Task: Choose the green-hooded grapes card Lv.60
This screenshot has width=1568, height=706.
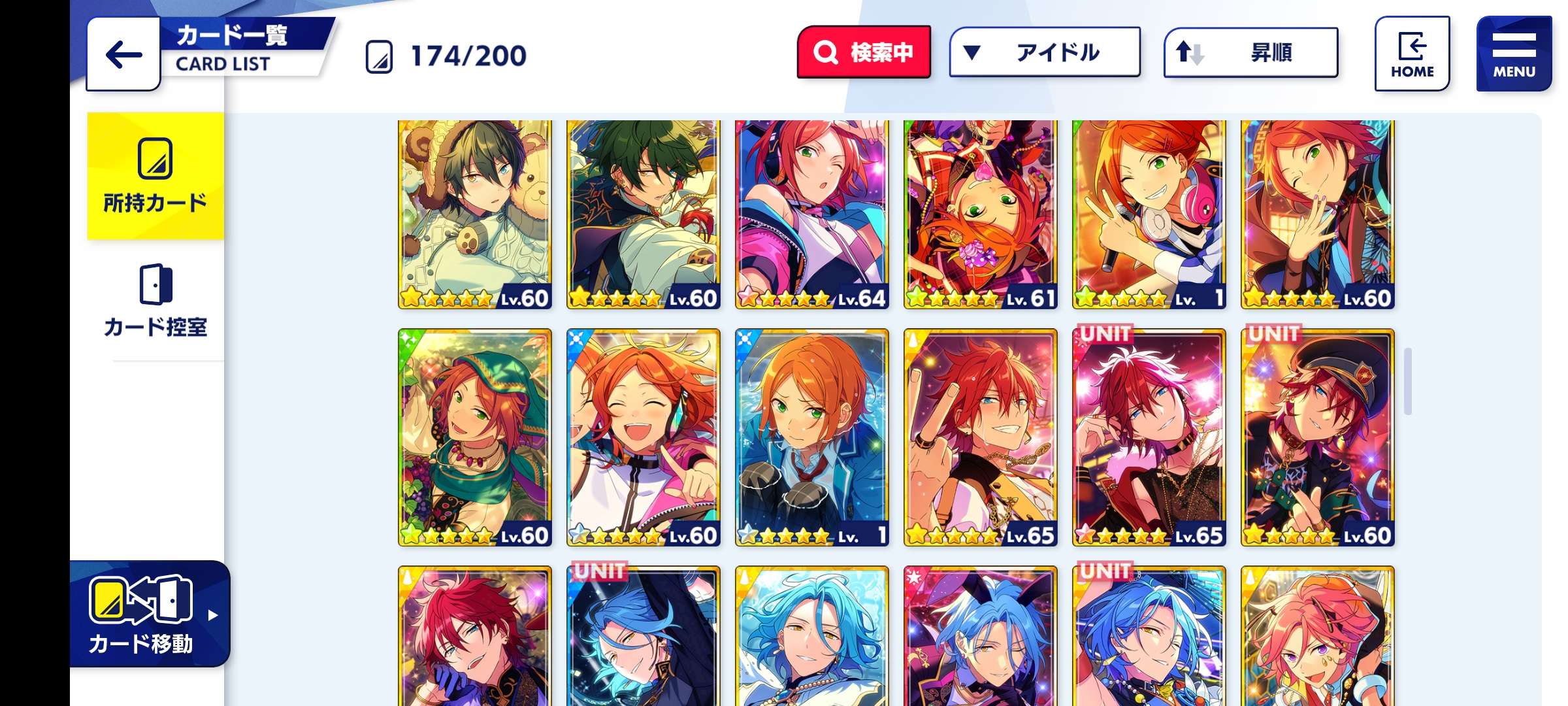Action: pyautogui.click(x=475, y=437)
